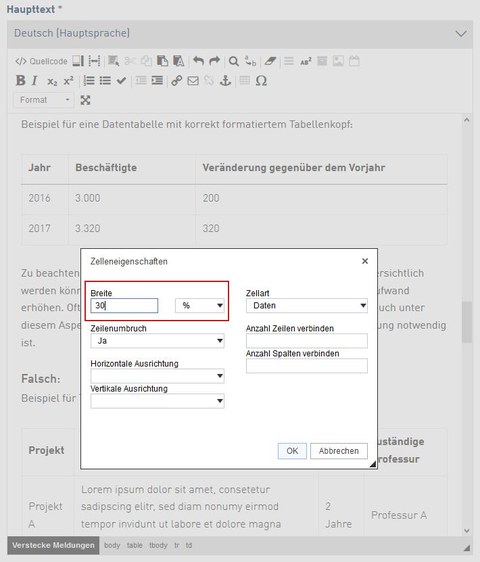Click the AB² abbreviation icon
Screen dimensions: 480x562
click(x=305, y=61)
